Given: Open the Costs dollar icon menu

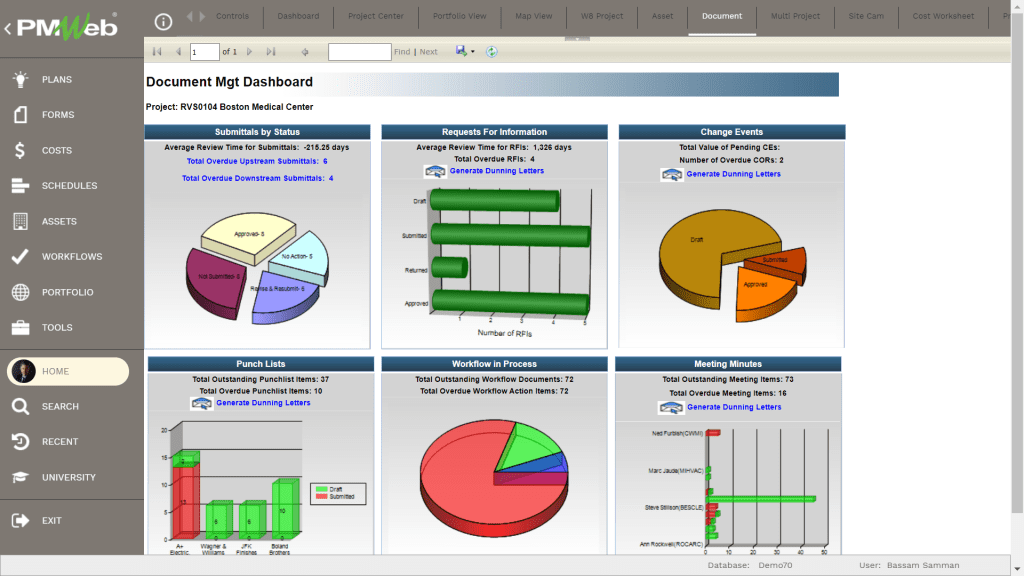Looking at the screenshot, I should tap(21, 151).
